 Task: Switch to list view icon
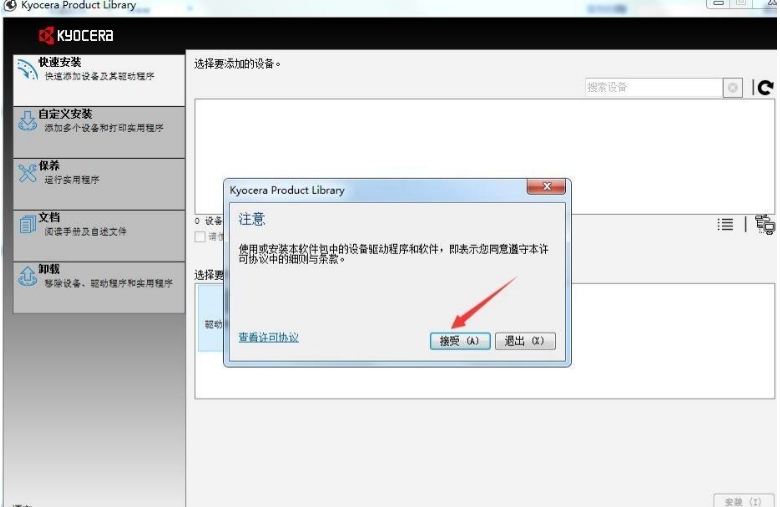tap(725, 224)
